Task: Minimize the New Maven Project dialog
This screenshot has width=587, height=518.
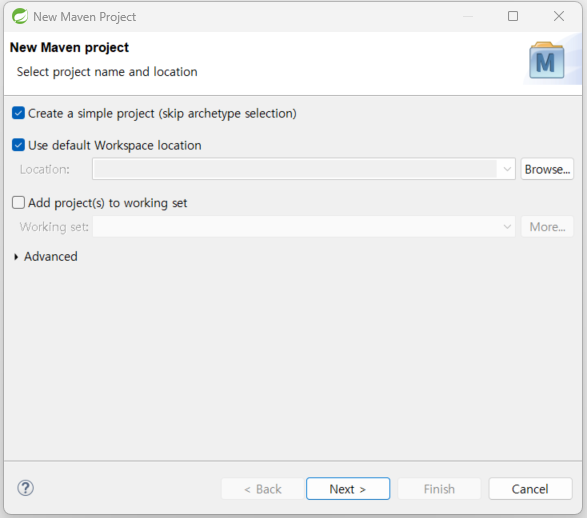Action: (468, 16)
